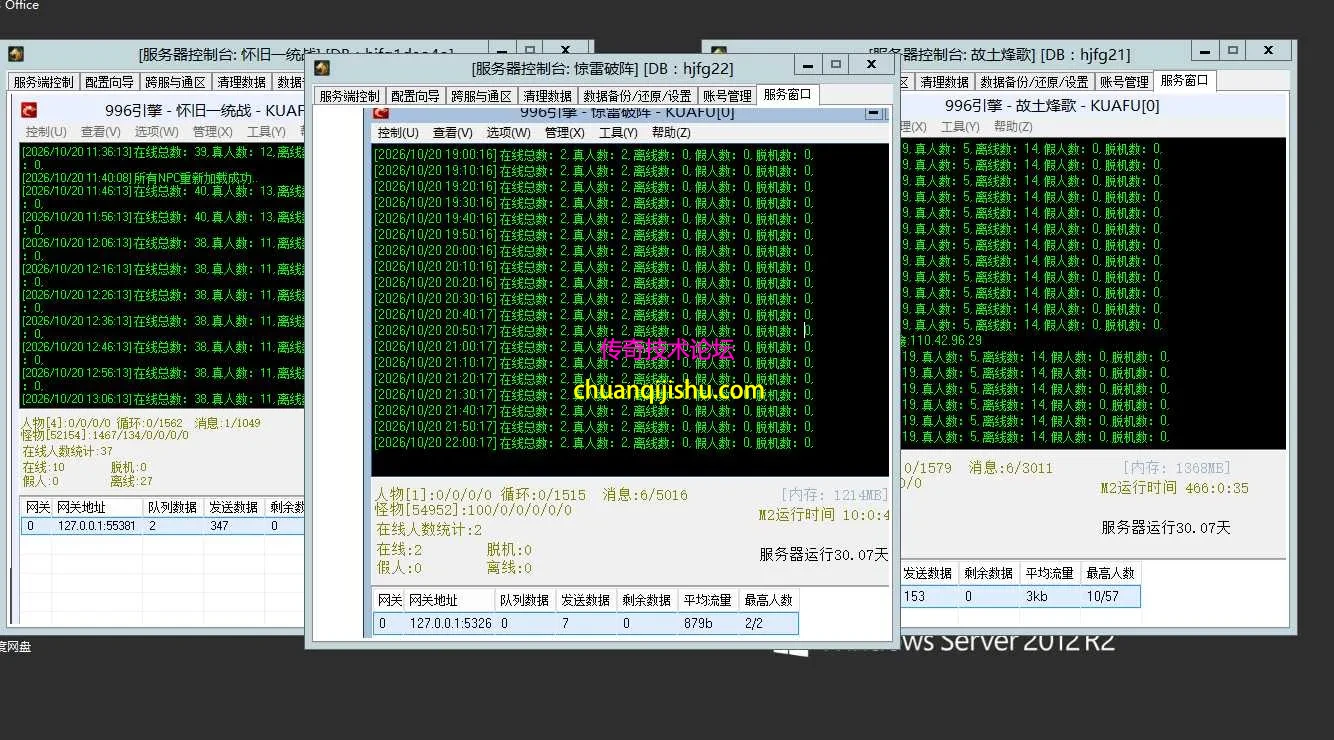Switch to 账号管理 tab in the 惊雷破阵 window
This screenshot has width=1334, height=740.
click(727, 96)
